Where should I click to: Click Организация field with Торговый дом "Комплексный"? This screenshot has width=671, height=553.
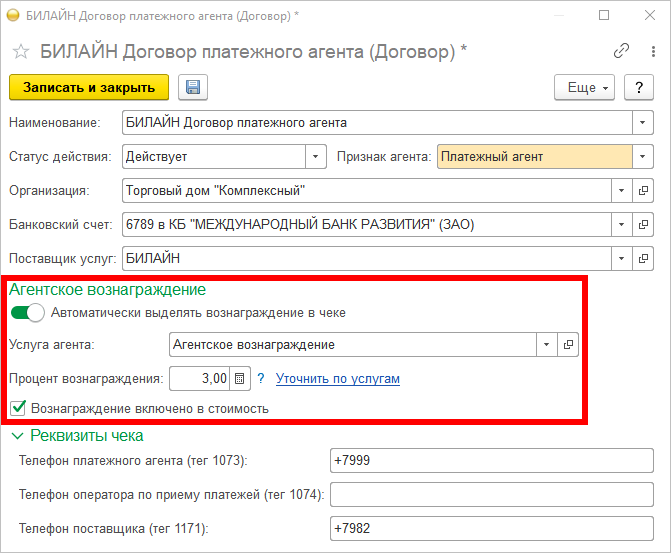click(367, 190)
